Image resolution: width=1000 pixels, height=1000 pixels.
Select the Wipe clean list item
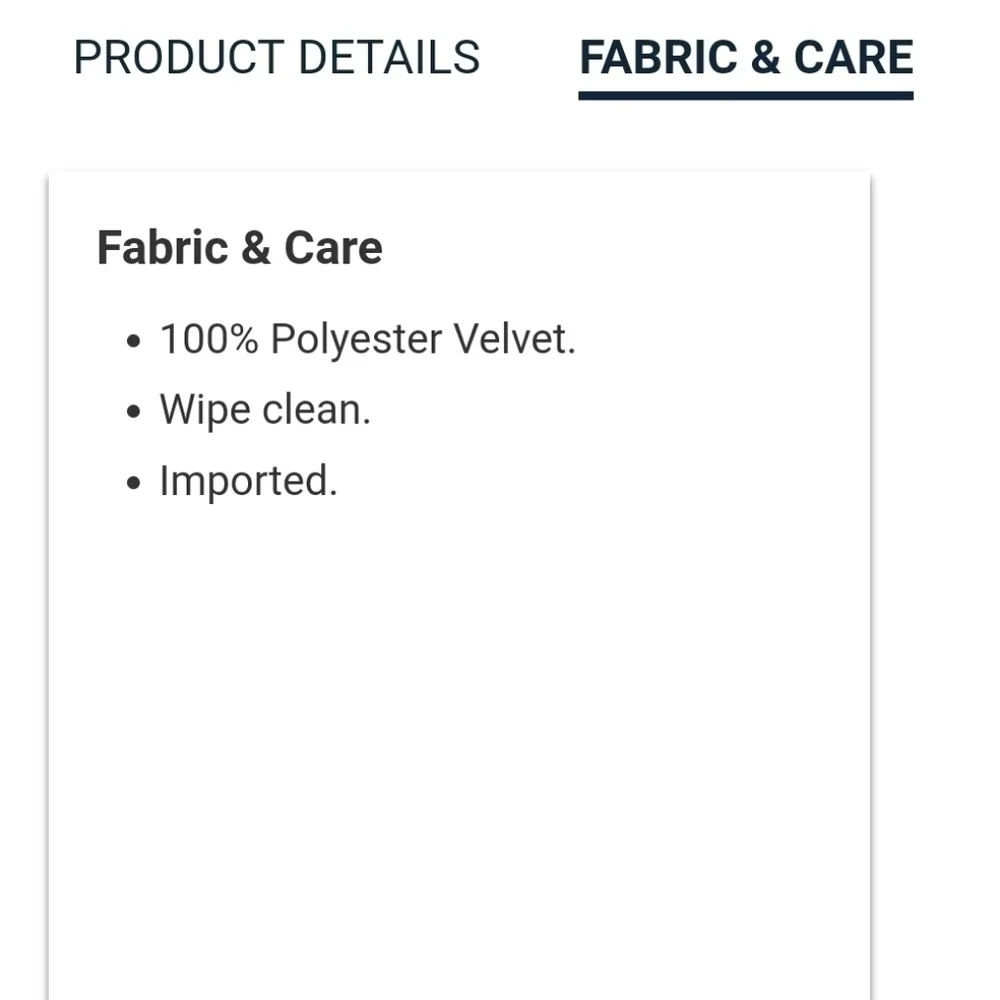pyautogui.click(x=265, y=410)
